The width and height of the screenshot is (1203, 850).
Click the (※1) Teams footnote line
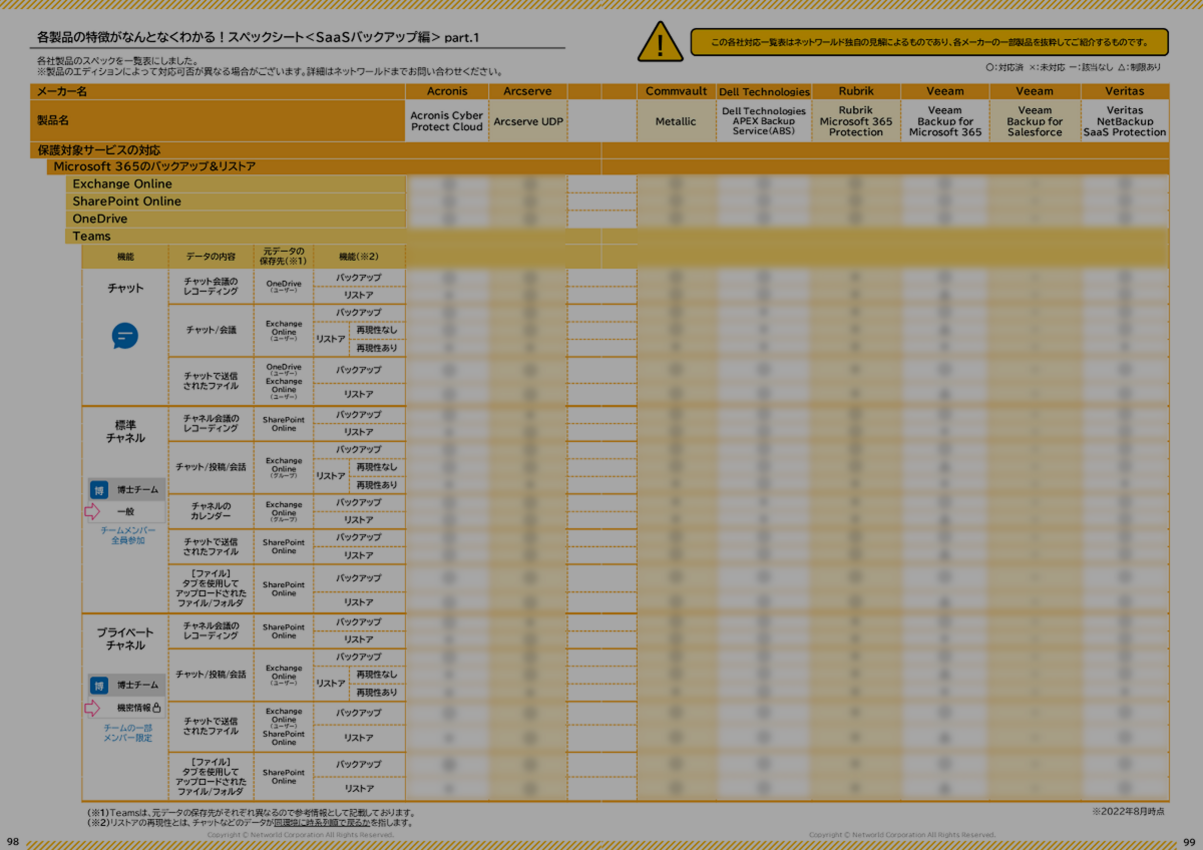pos(251,813)
